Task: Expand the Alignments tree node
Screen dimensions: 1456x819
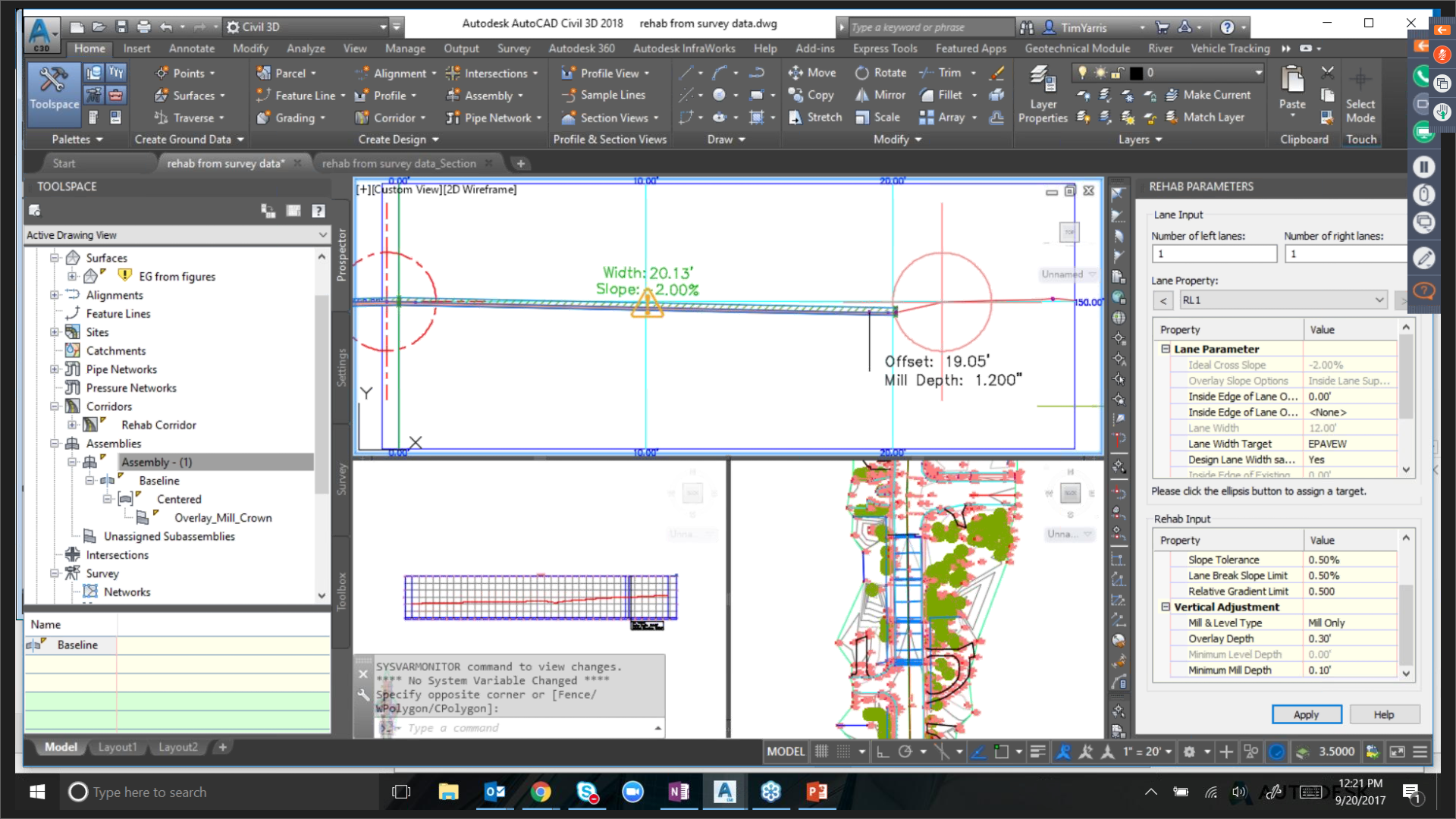Action: point(55,295)
